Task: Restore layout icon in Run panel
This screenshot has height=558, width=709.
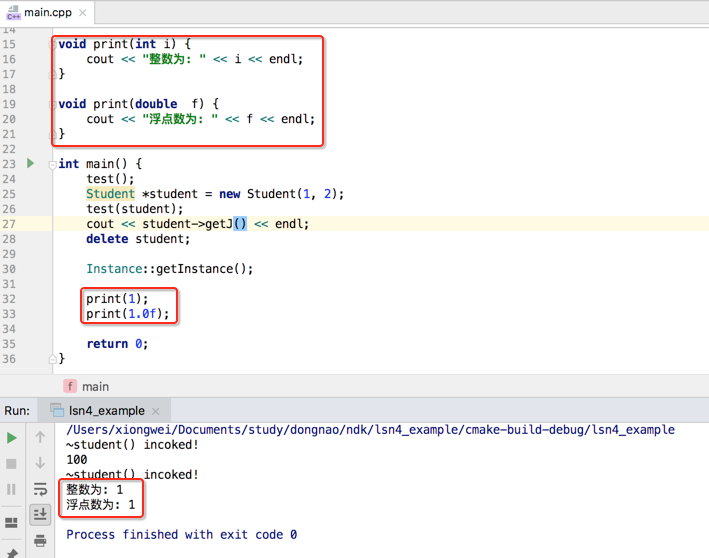Action: 11,523
